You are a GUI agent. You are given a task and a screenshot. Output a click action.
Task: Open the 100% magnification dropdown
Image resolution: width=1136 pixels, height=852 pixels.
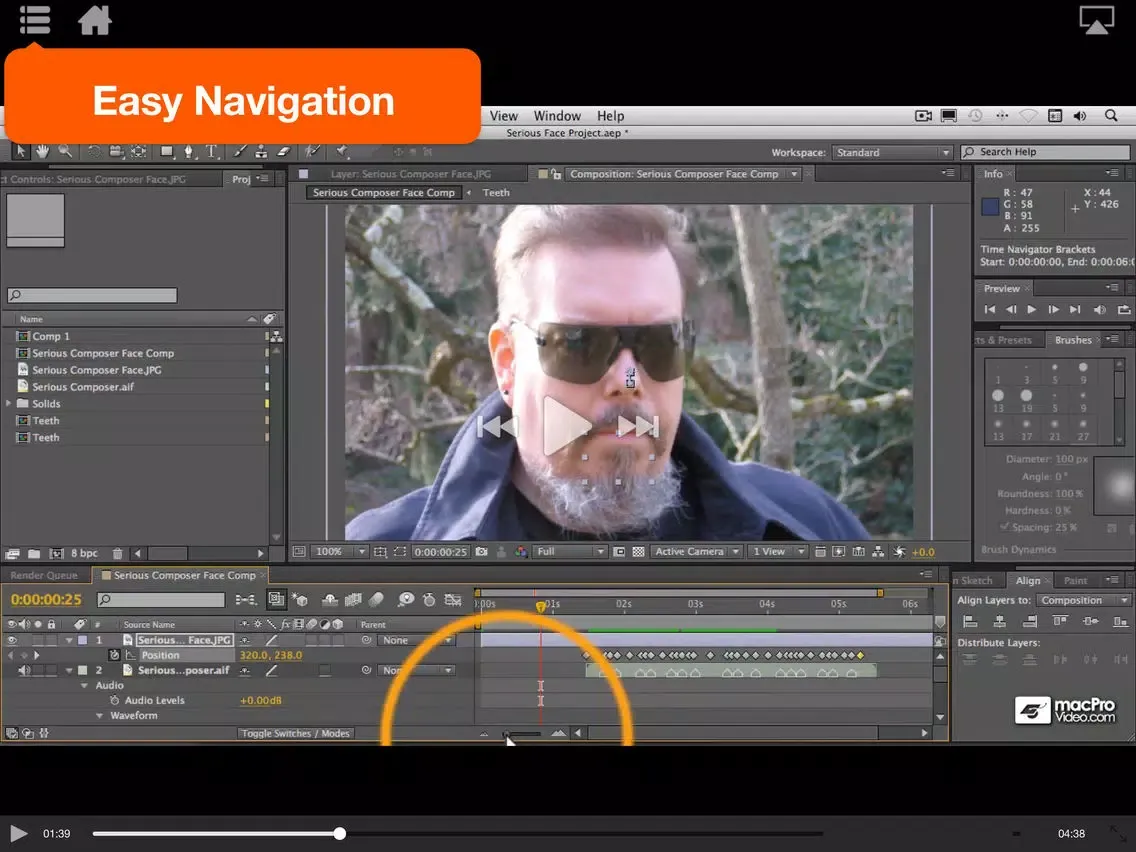click(x=340, y=552)
